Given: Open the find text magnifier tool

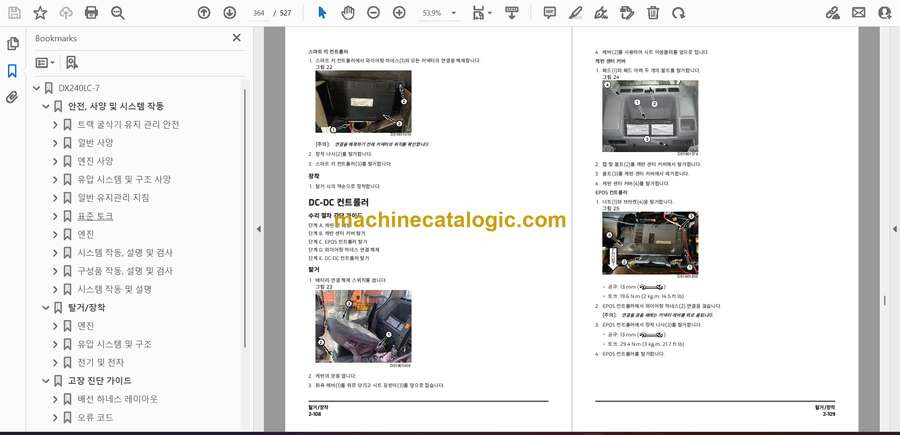Looking at the screenshot, I should (x=118, y=13).
